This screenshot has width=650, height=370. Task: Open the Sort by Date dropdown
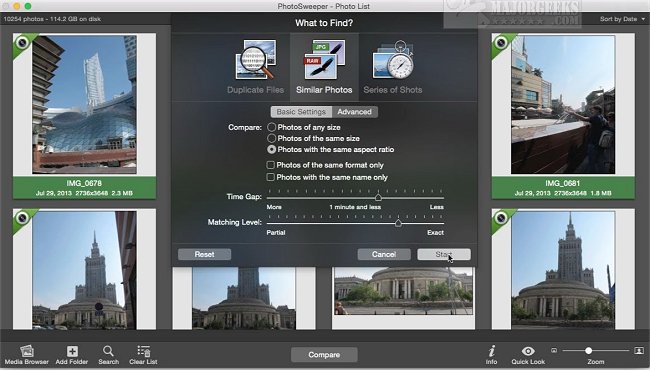tap(622, 19)
